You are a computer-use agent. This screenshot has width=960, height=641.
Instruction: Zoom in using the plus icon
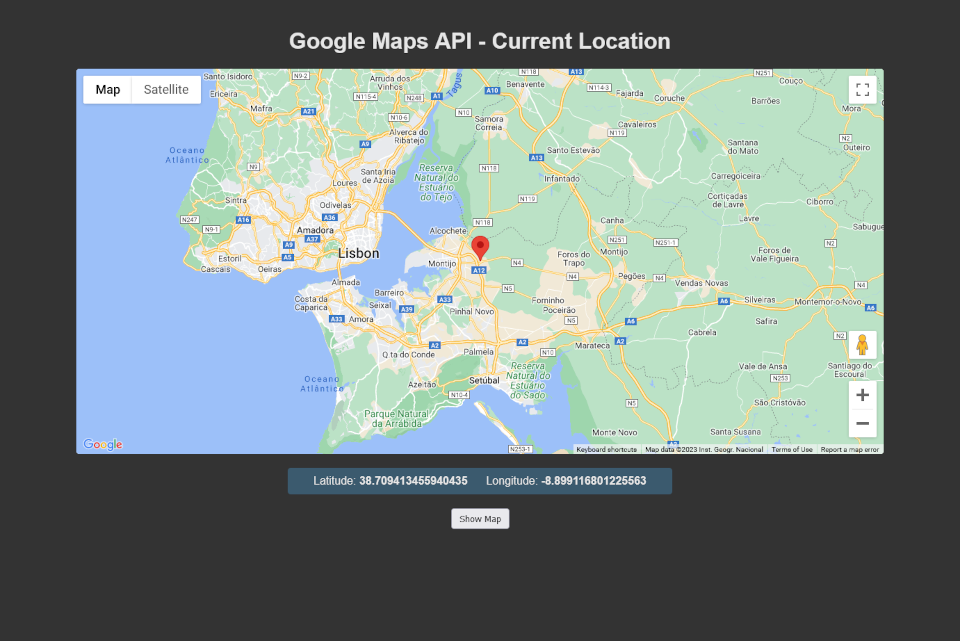point(862,394)
